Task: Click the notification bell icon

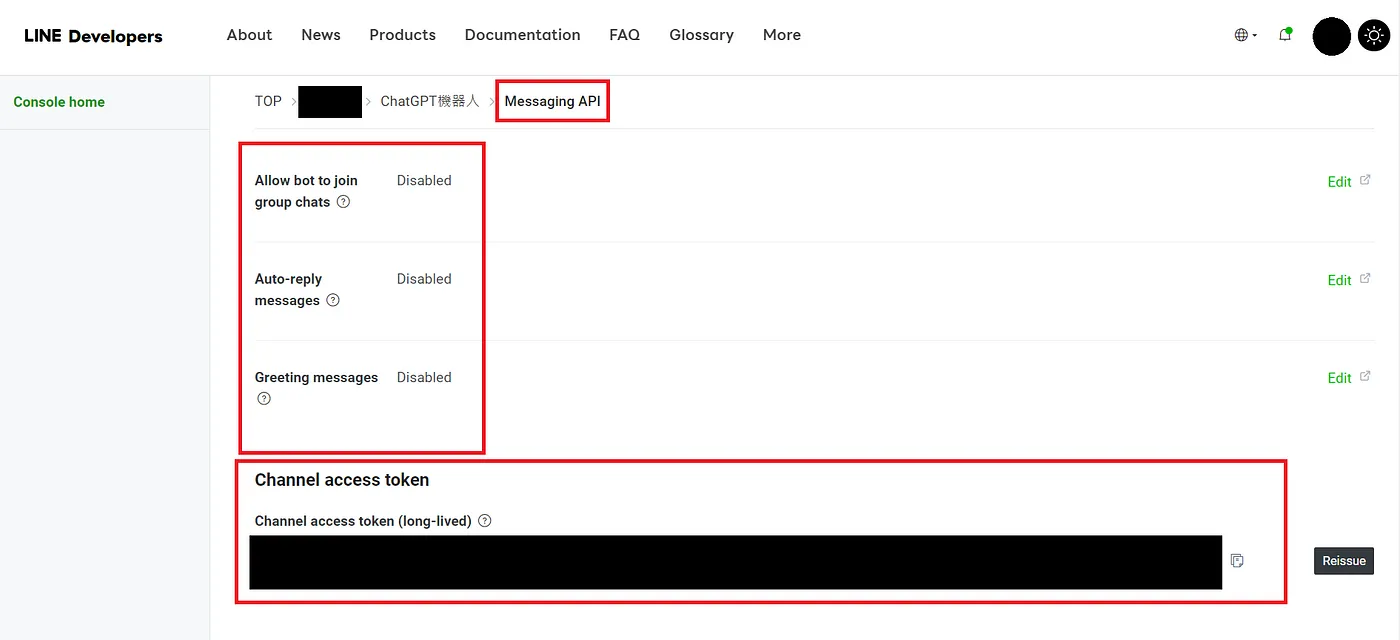Action: pyautogui.click(x=1285, y=35)
